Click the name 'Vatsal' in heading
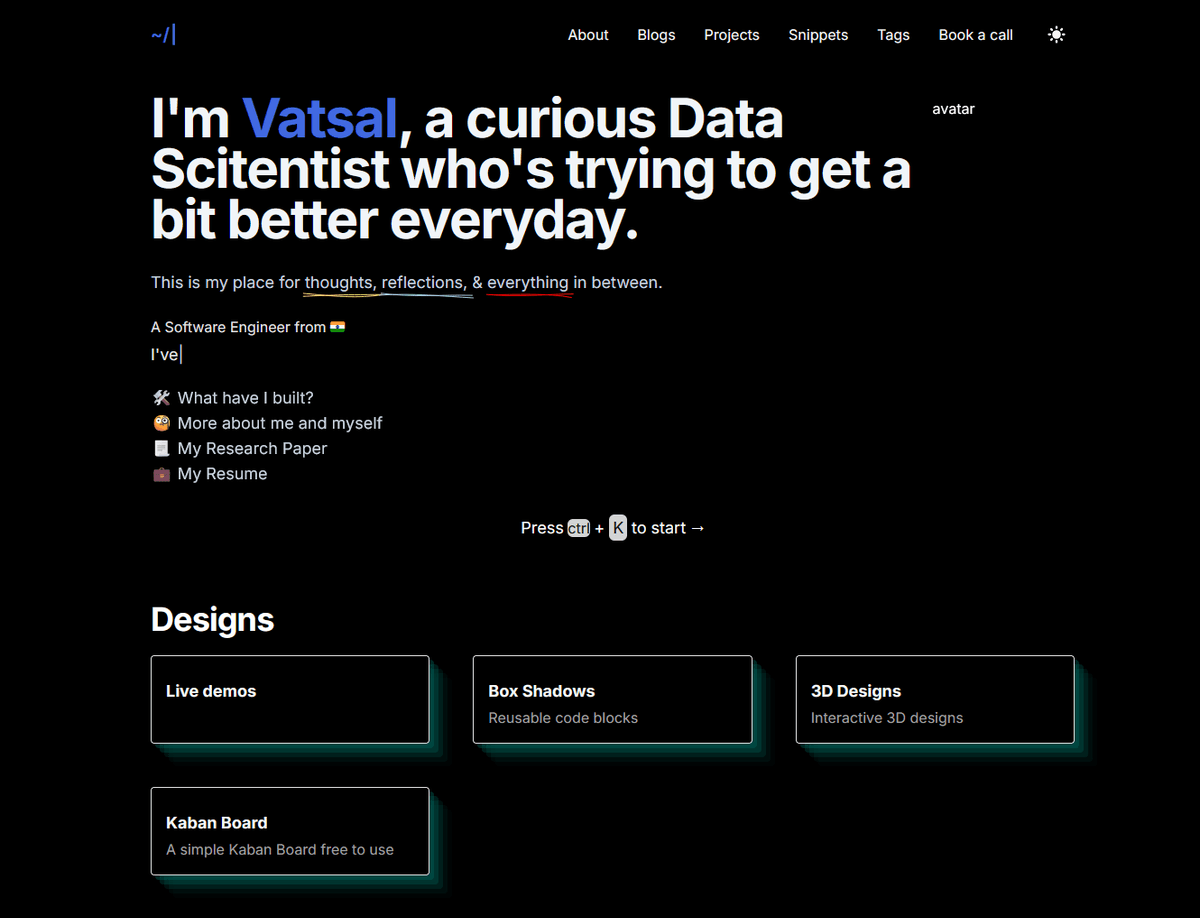The image size is (1200, 918). click(x=320, y=119)
